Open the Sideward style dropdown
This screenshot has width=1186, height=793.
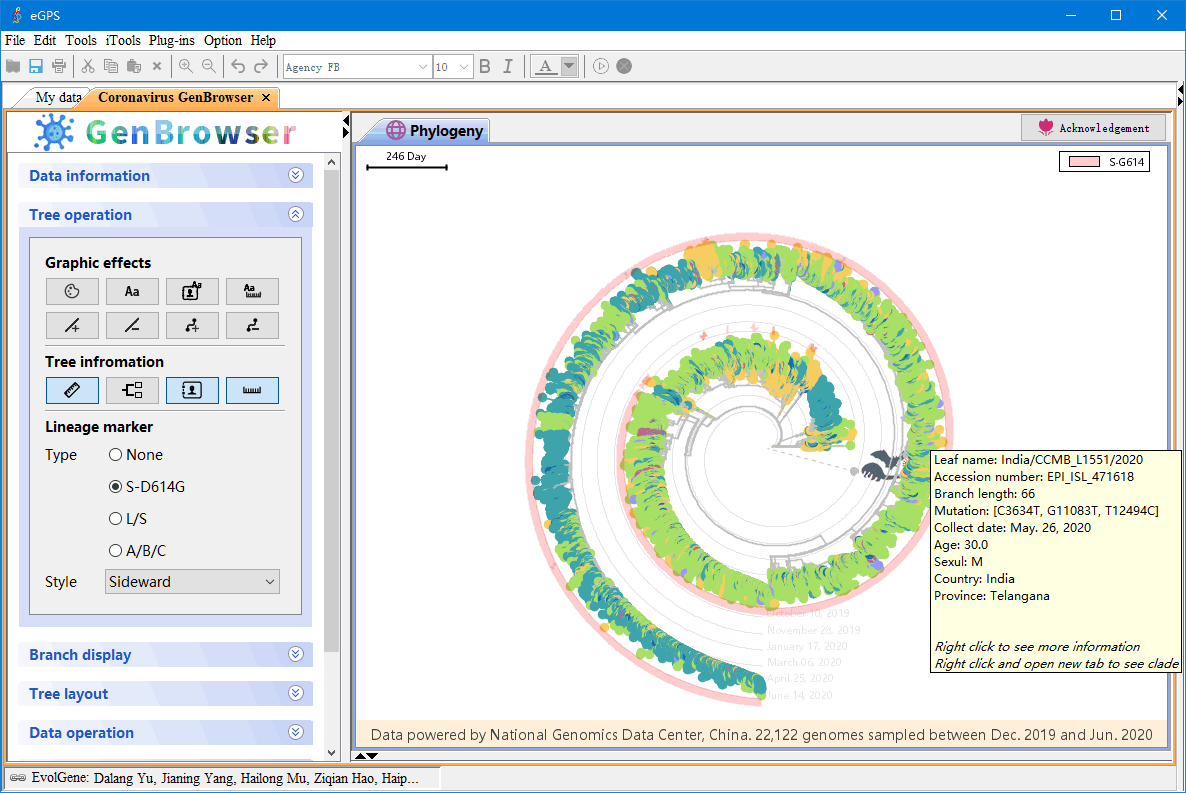point(192,581)
